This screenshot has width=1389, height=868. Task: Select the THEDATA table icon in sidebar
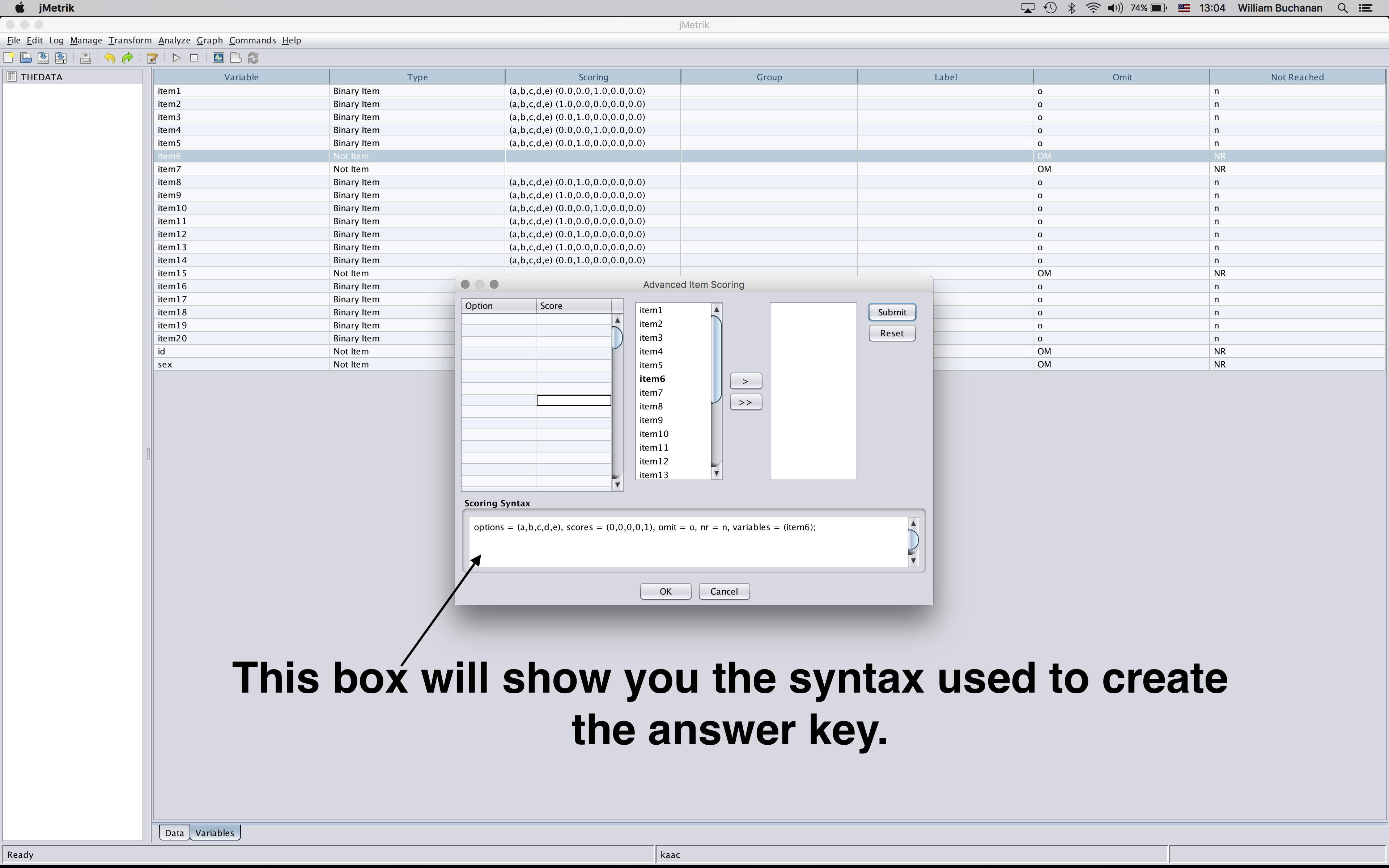pyautogui.click(x=12, y=77)
